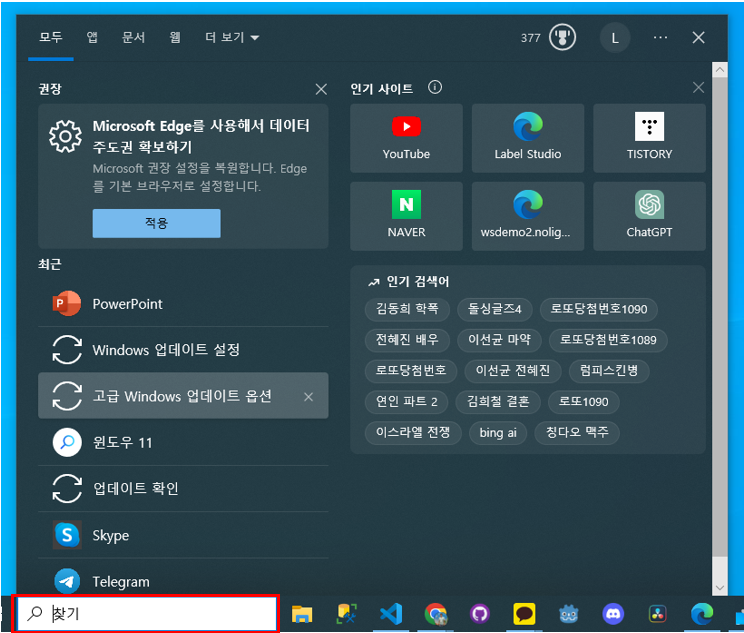Screen dimensions: 744x633
Task: Search trending term 전혜진 배우
Action: [x=407, y=340]
